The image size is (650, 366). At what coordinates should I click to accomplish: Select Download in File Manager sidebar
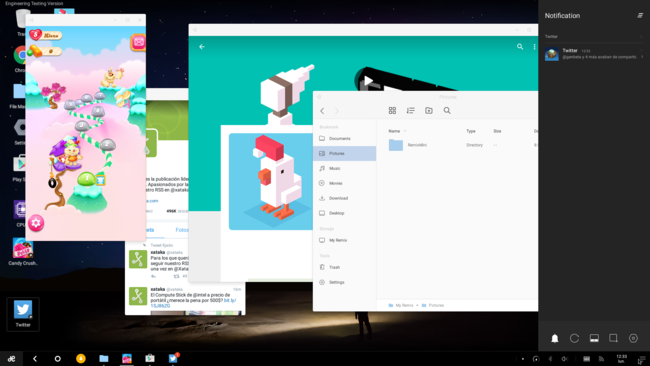[344, 198]
